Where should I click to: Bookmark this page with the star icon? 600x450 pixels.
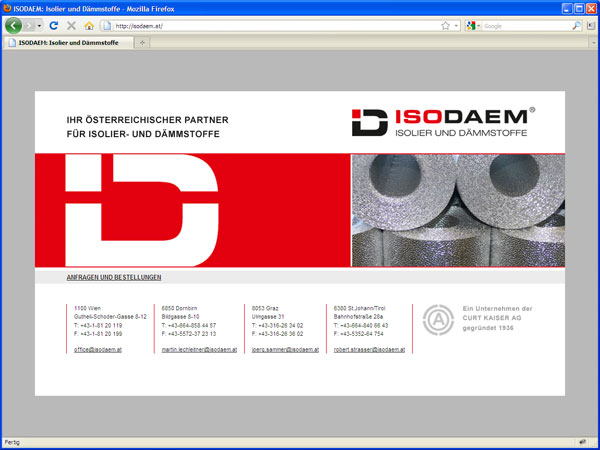pos(445,26)
